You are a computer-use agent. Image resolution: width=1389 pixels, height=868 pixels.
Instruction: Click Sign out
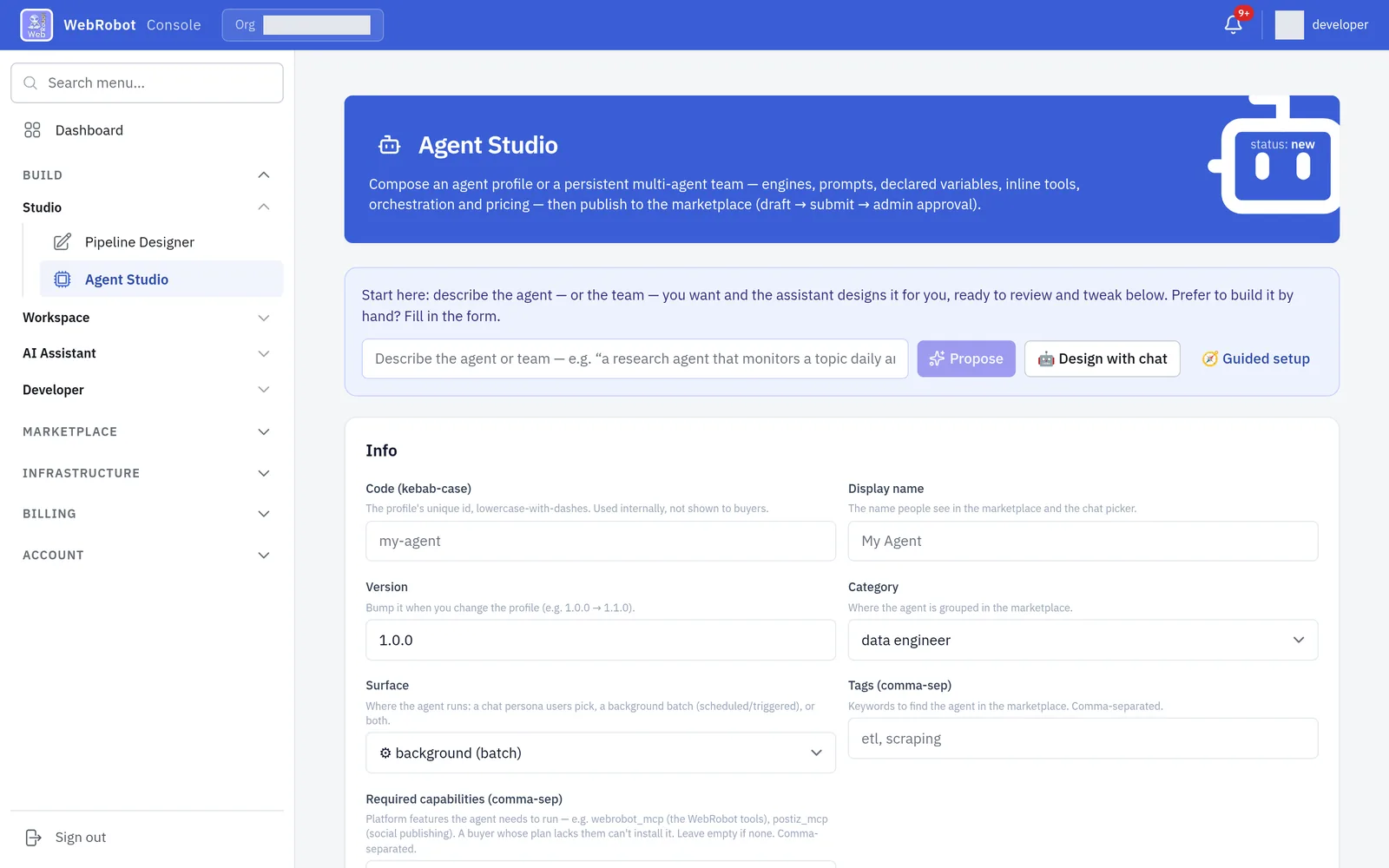81,838
